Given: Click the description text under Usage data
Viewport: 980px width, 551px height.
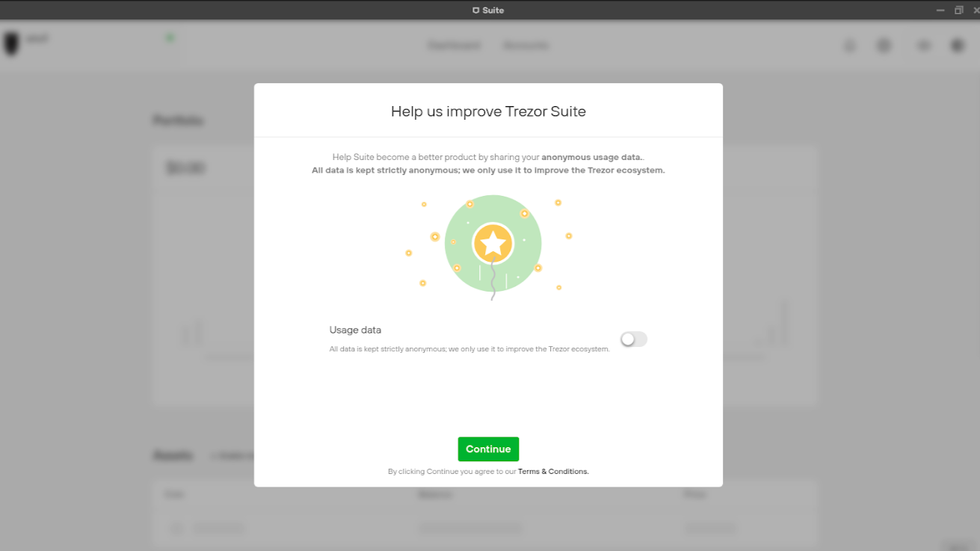Looking at the screenshot, I should pos(469,350).
